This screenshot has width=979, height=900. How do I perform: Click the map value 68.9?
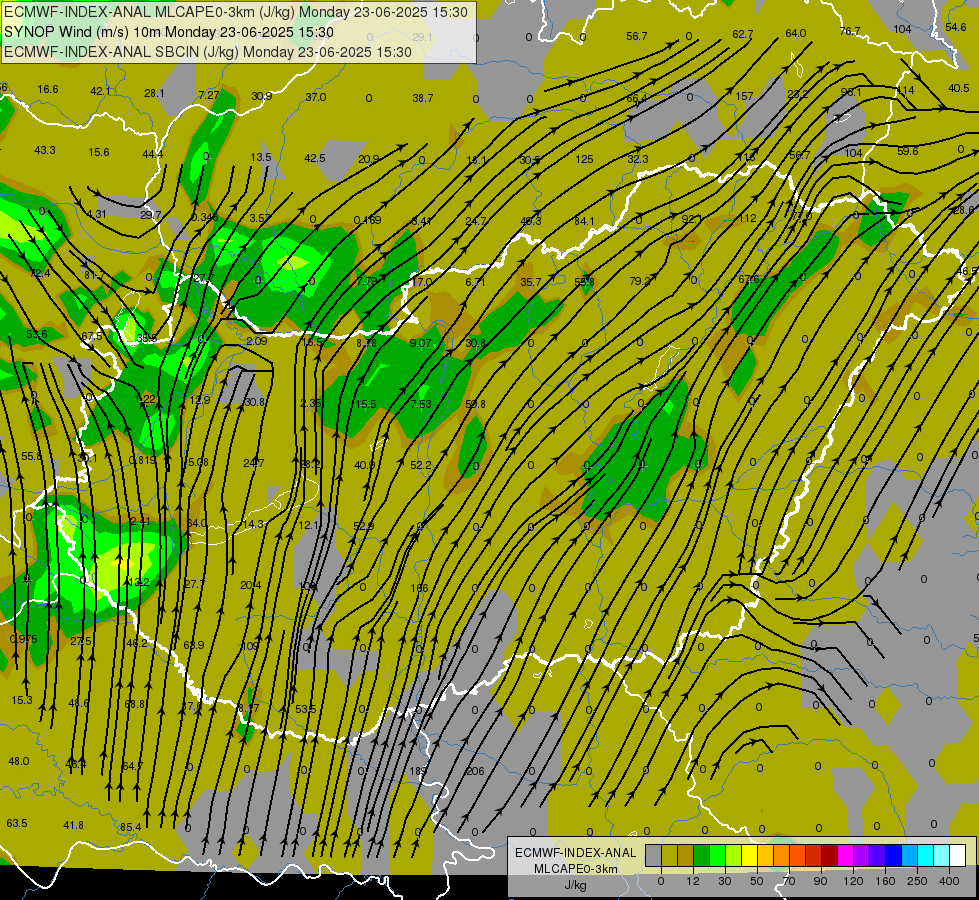coord(194,645)
